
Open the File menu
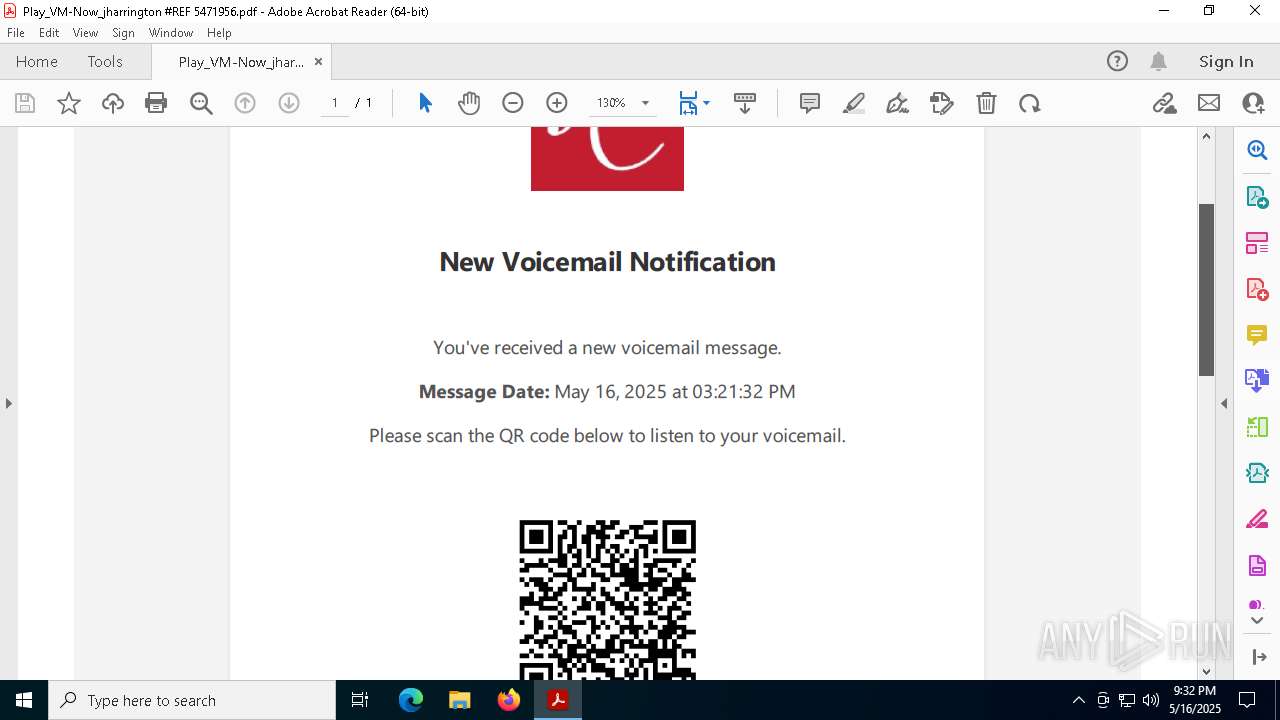[x=16, y=33]
